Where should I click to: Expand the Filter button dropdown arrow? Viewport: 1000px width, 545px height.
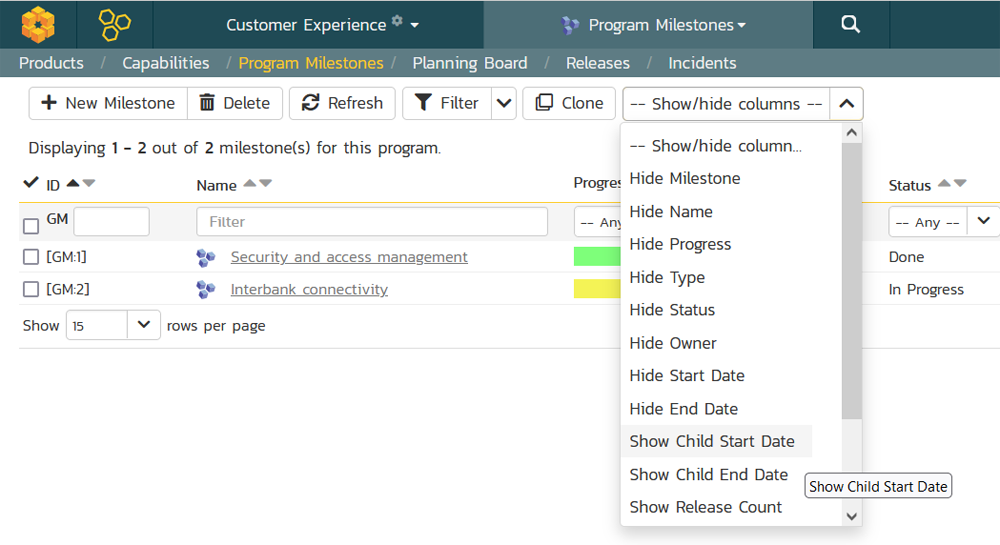504,103
